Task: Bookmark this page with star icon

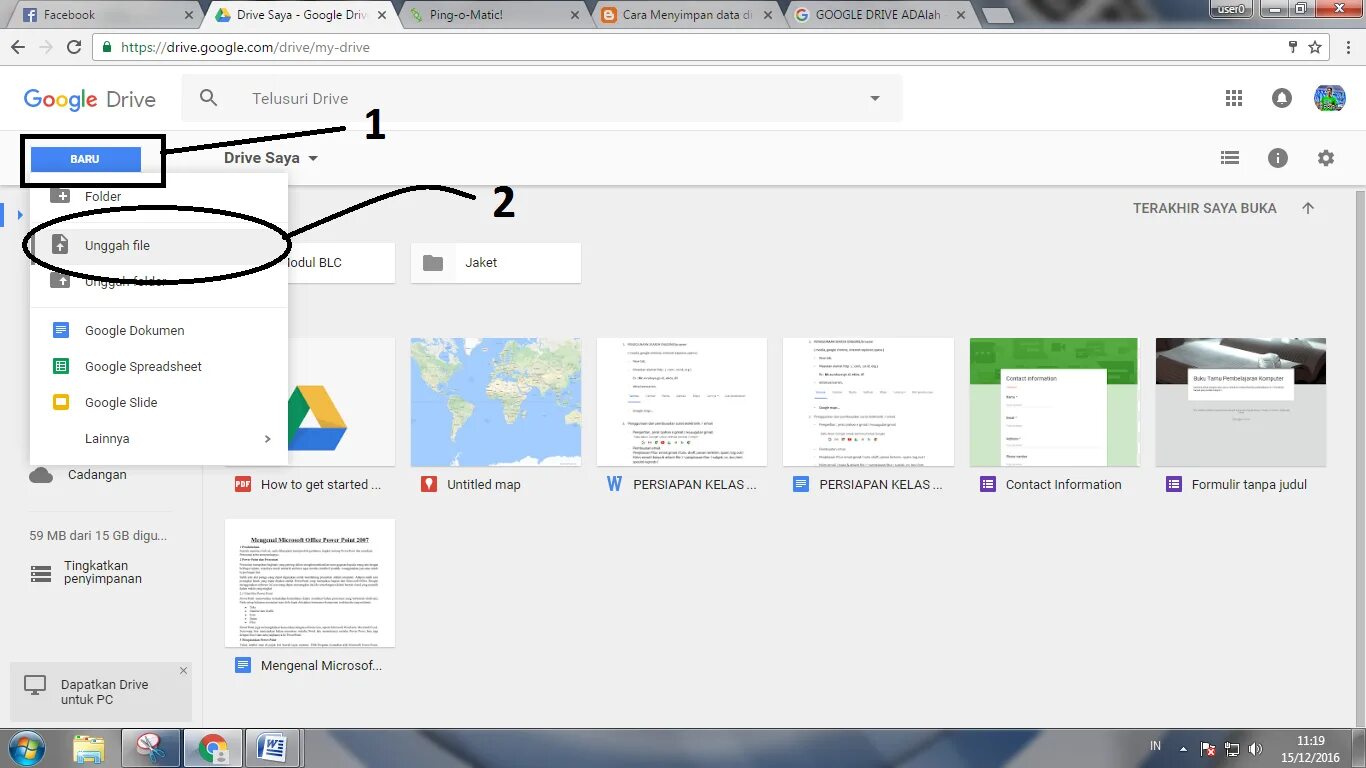Action: (x=1315, y=47)
